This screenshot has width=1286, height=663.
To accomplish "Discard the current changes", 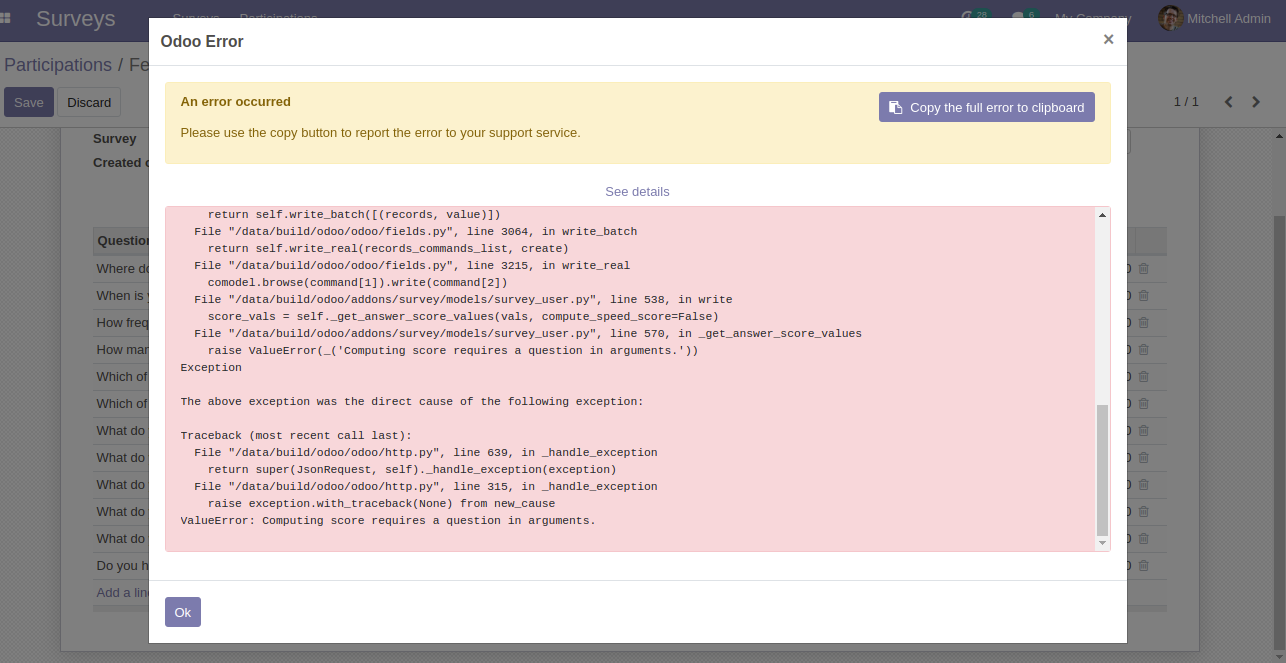I will [x=89, y=101].
